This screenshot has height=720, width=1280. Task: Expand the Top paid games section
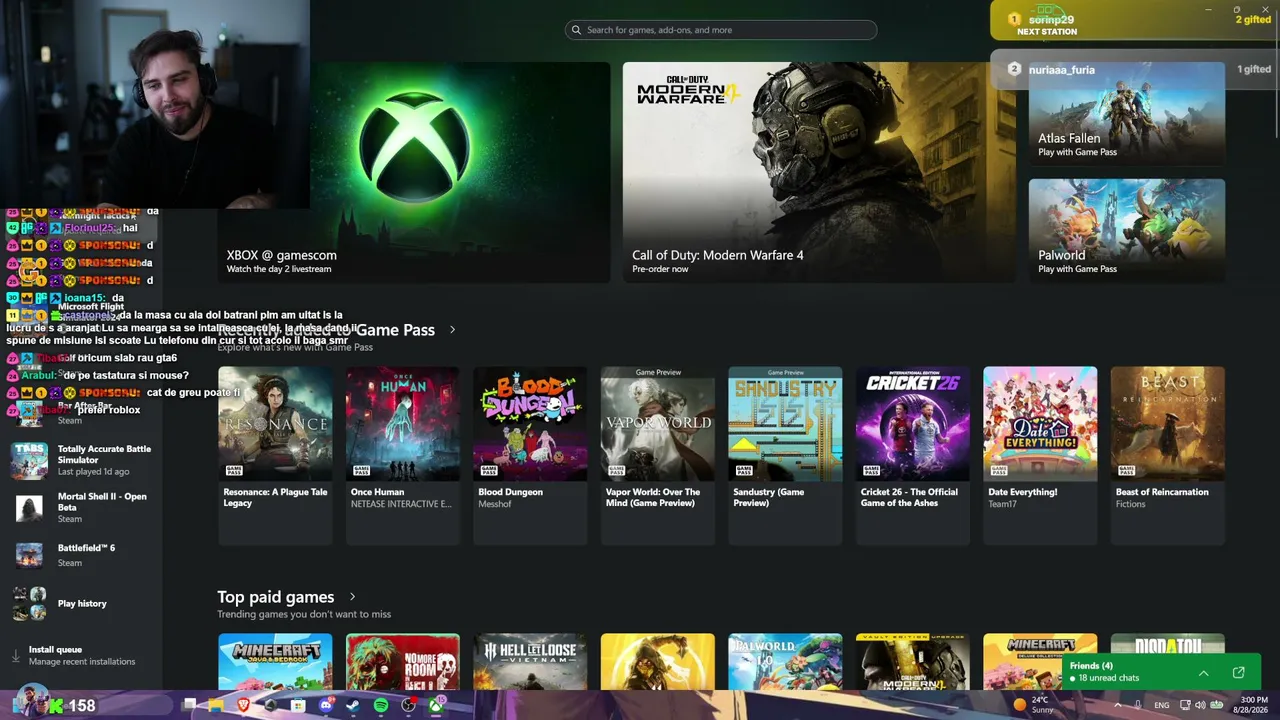click(x=352, y=597)
